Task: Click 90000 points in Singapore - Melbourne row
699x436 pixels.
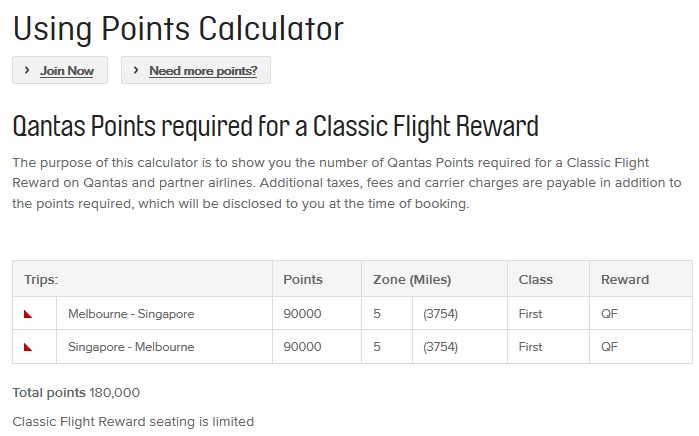Action: pos(303,347)
